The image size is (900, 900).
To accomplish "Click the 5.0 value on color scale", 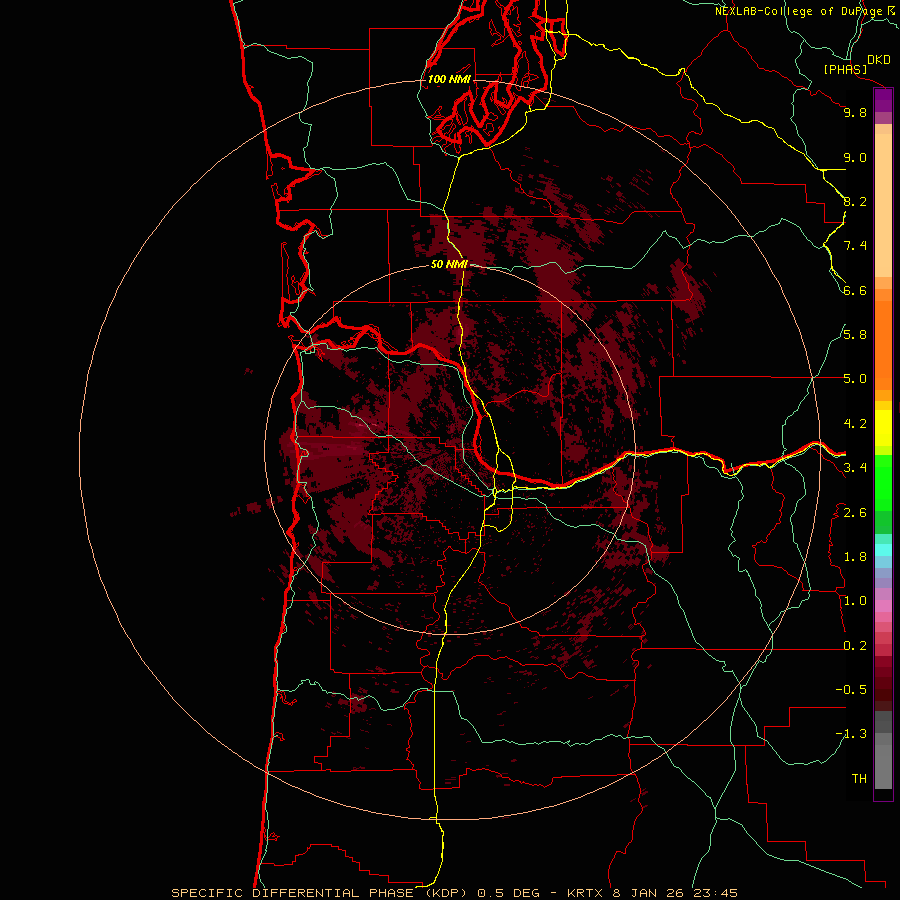I will [855, 379].
